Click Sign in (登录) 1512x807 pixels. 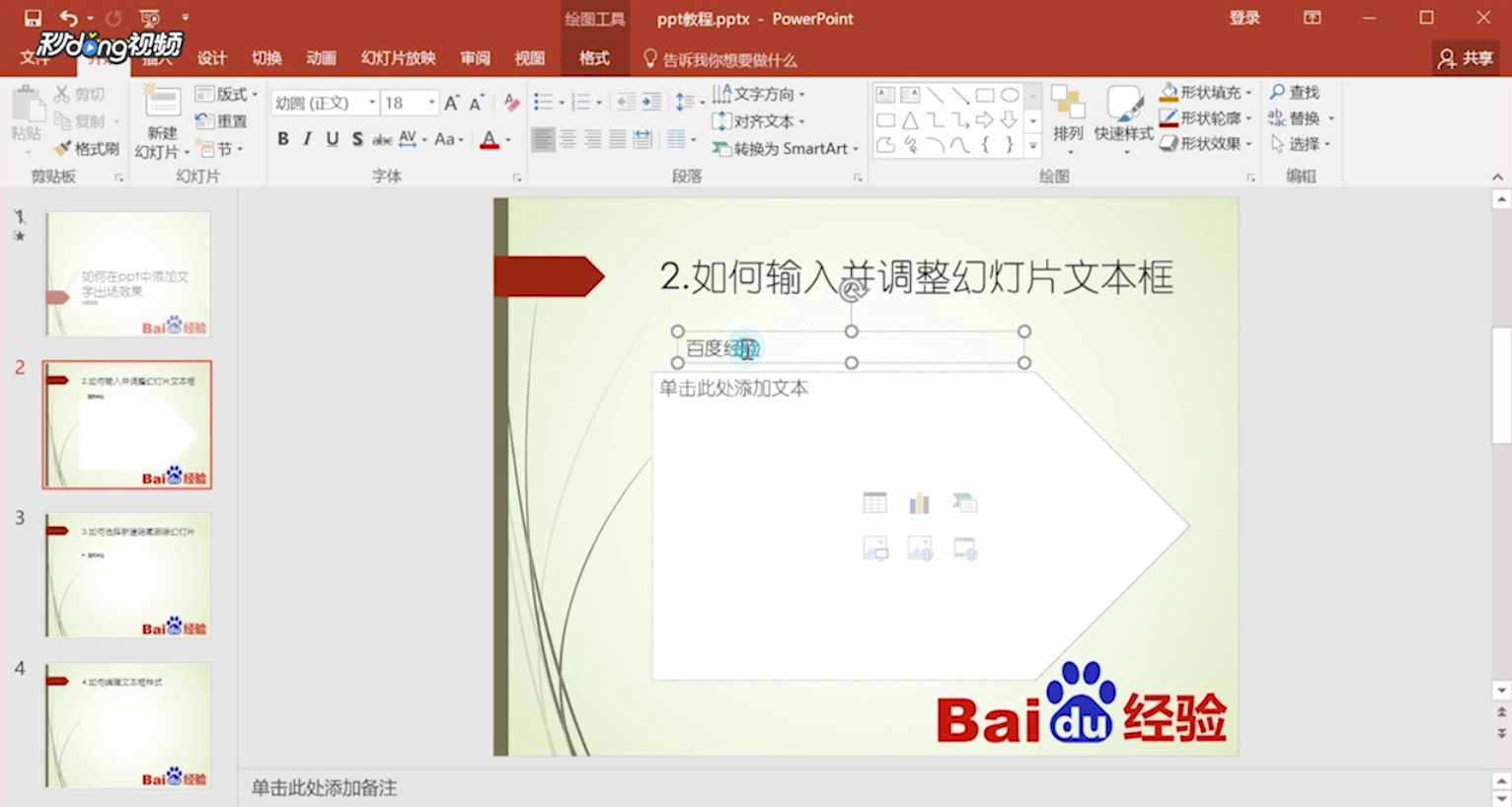pyautogui.click(x=1245, y=18)
